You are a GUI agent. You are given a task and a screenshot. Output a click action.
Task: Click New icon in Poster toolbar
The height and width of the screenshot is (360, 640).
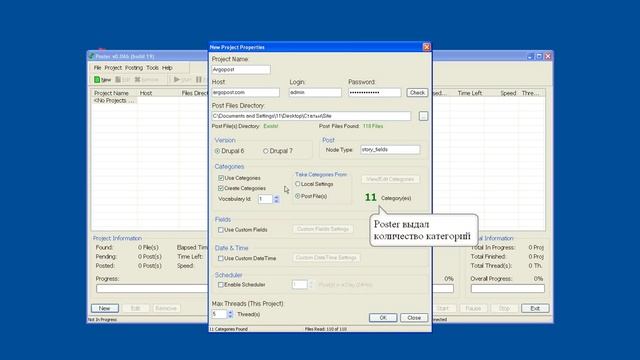pos(102,79)
